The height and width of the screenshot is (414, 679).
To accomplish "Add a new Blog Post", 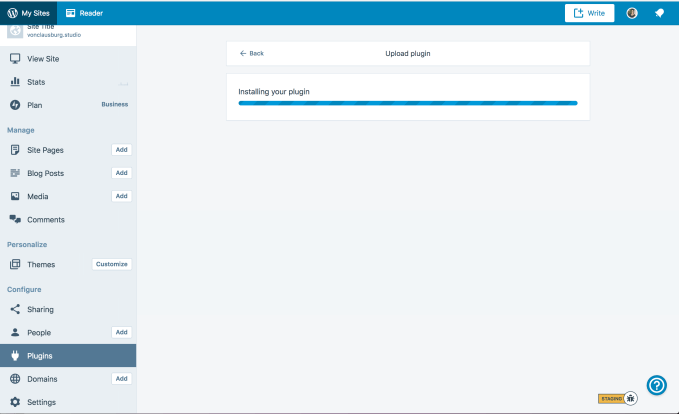I will (122, 173).
